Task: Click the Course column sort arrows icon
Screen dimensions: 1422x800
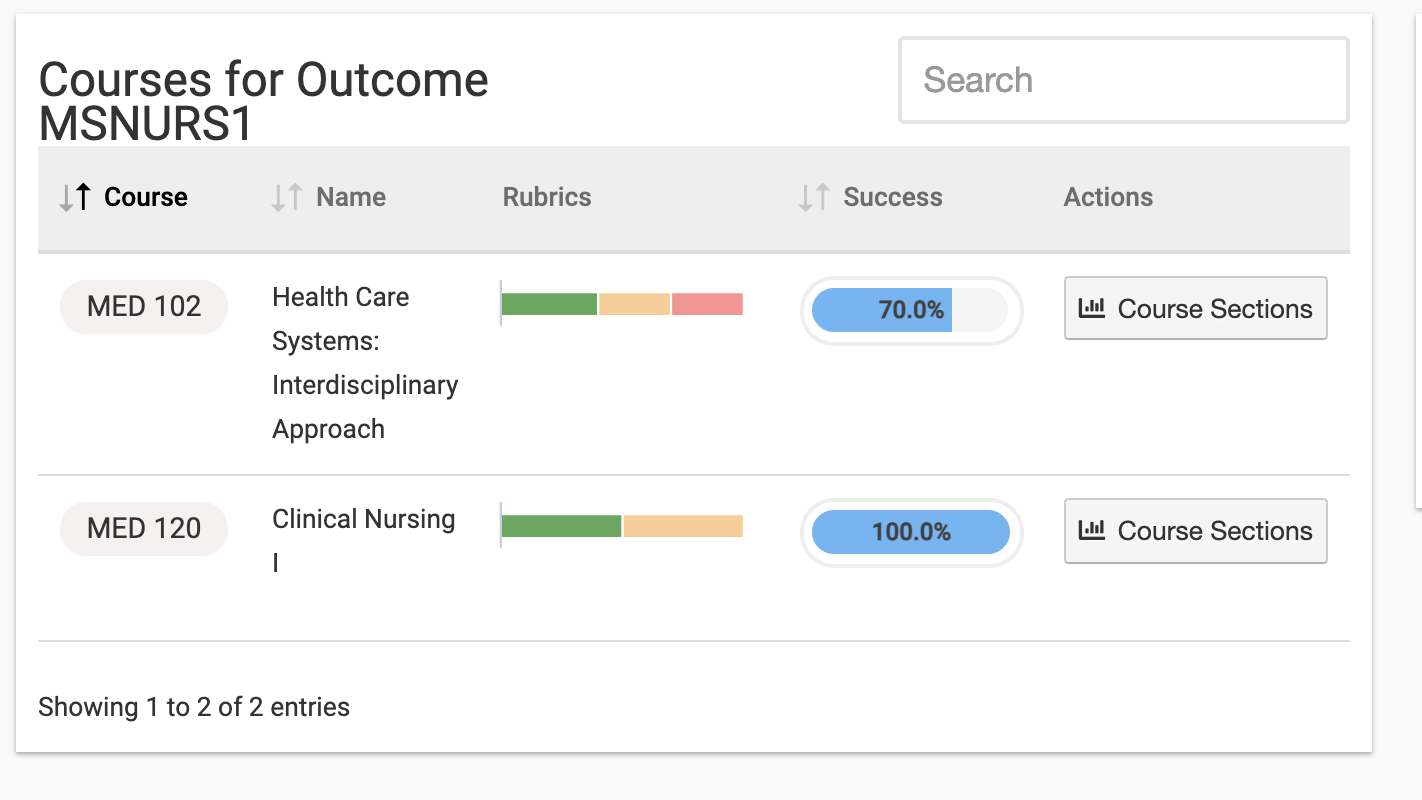Action: 75,198
